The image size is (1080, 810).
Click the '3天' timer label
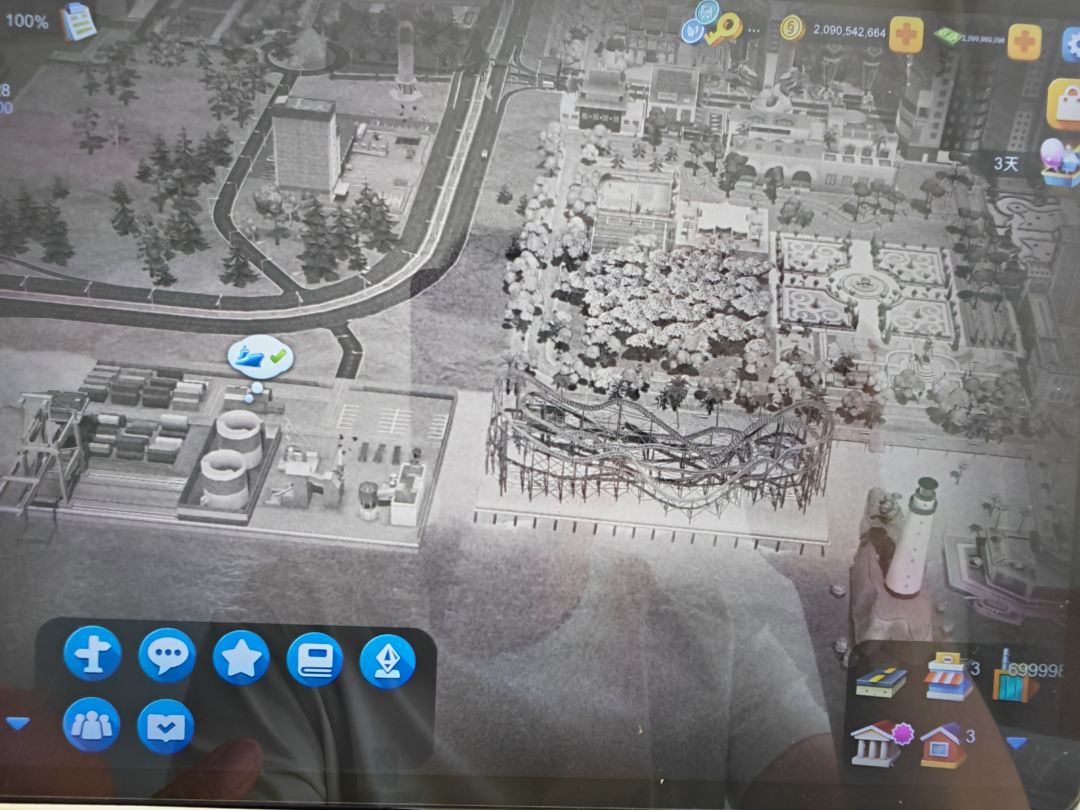(x=1006, y=164)
